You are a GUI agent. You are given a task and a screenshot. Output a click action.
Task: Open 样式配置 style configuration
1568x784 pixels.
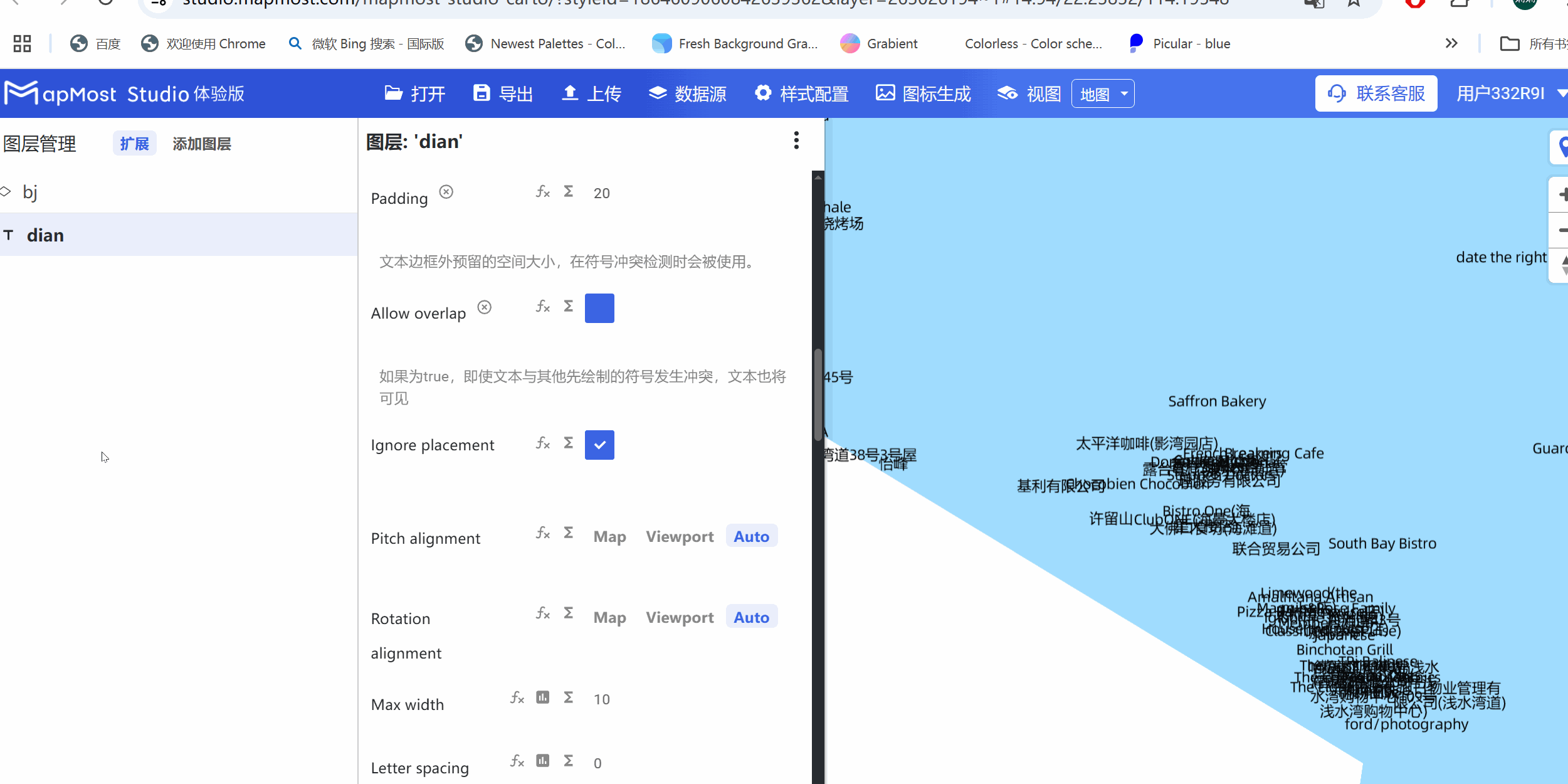[x=762, y=92]
